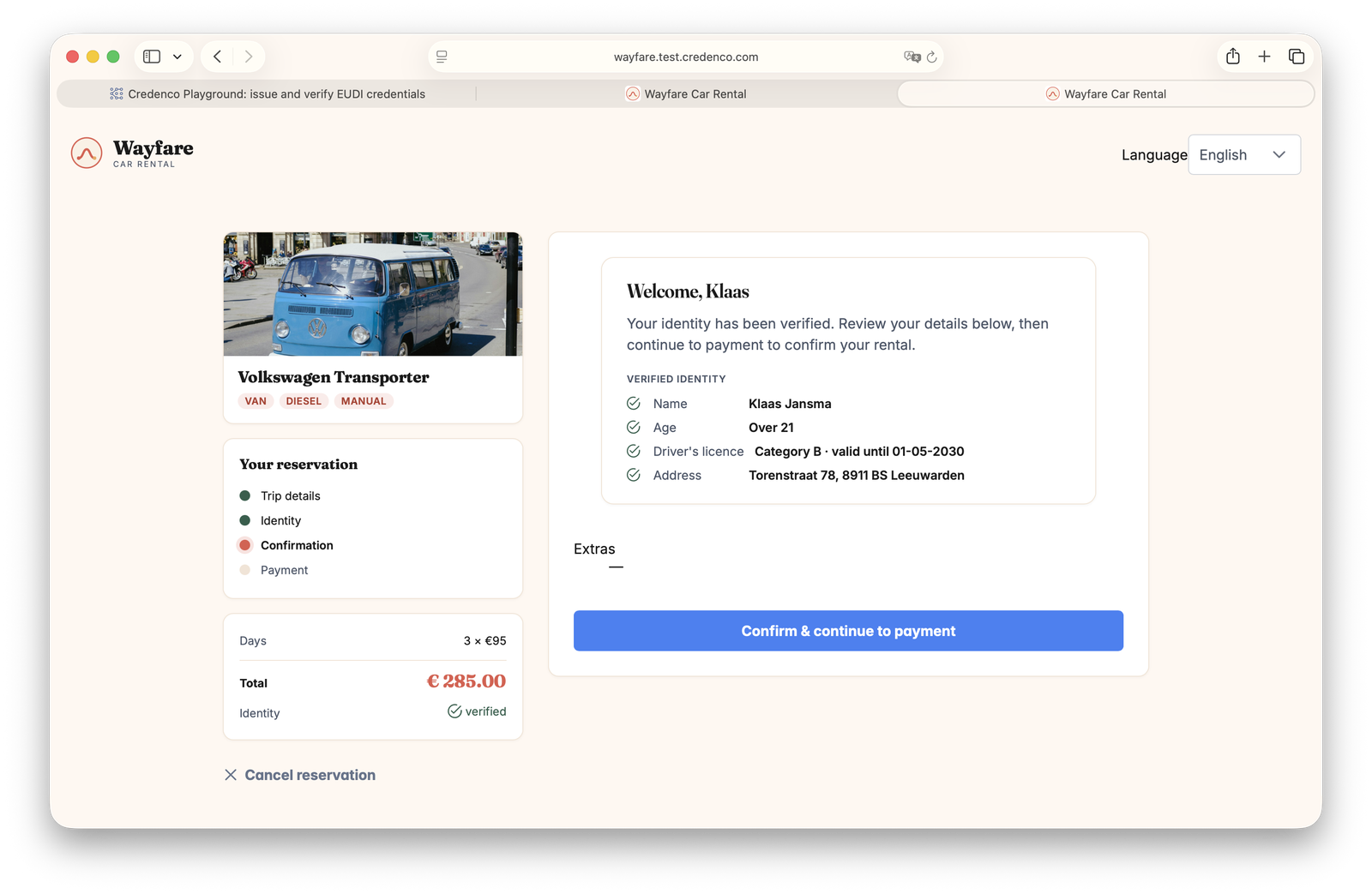This screenshot has height=894, width=1372.
Task: Open the Language dropdown showing English
Action: click(1244, 155)
